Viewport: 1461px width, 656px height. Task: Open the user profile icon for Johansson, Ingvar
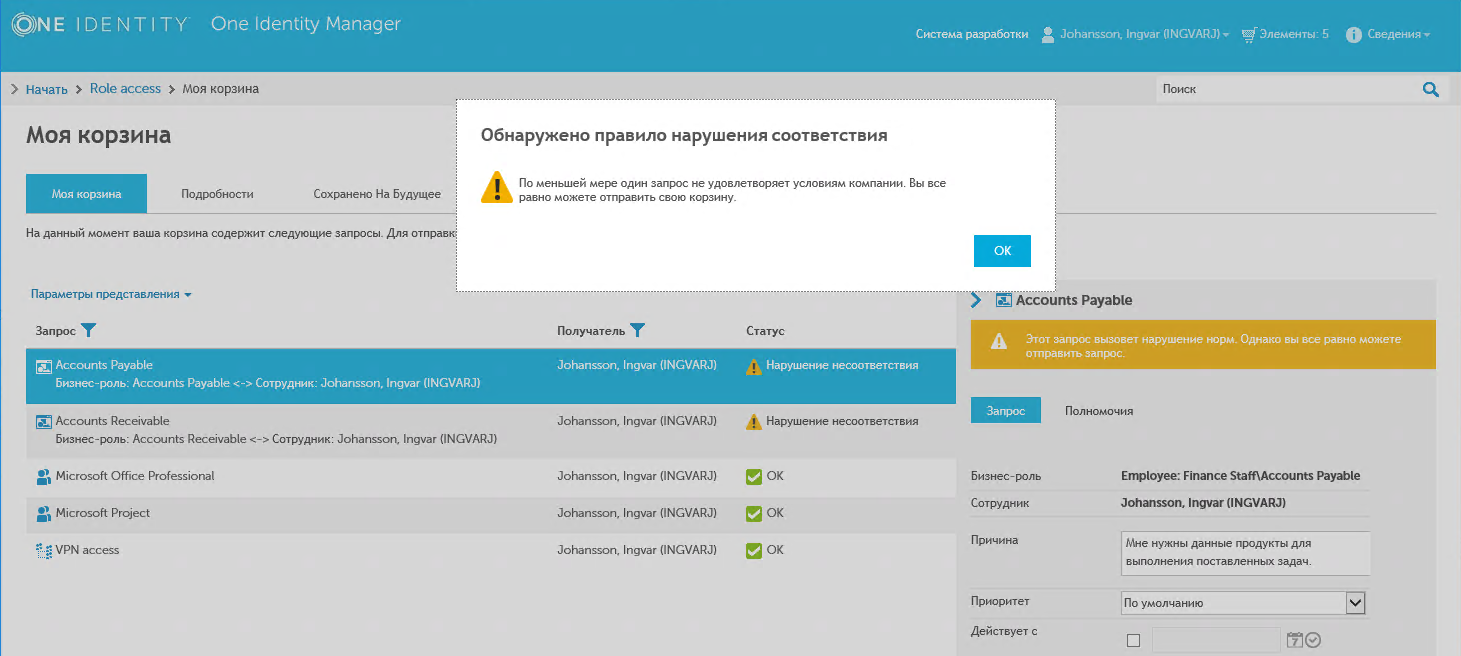click(x=1048, y=34)
